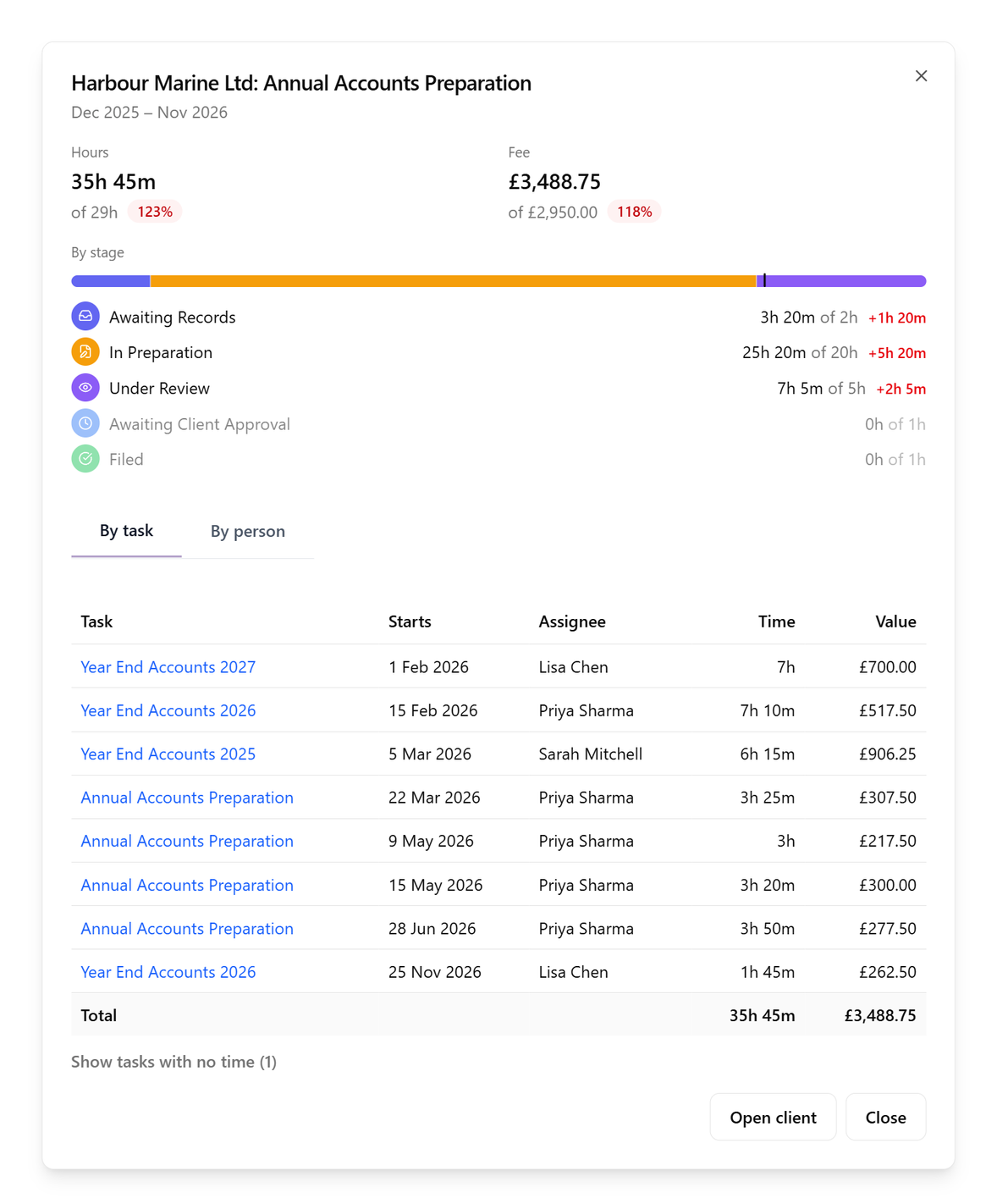Click the 7h 10m time cell

(768, 710)
